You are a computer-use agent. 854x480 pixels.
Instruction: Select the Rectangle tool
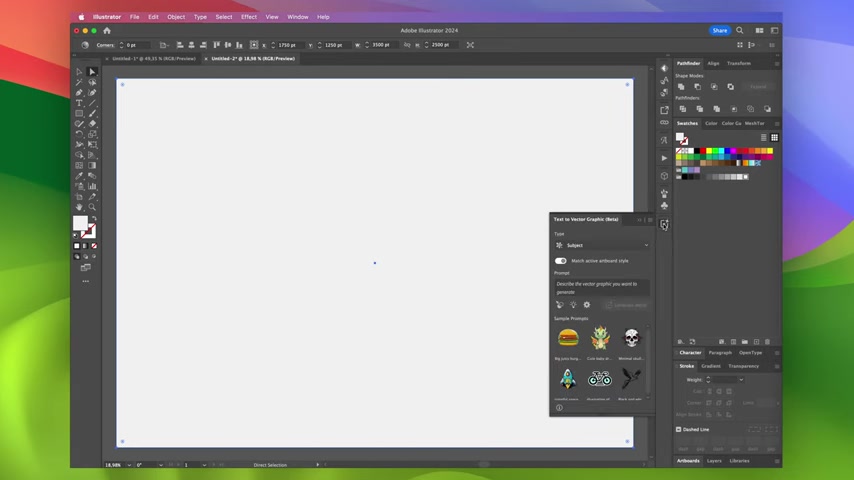click(79, 113)
